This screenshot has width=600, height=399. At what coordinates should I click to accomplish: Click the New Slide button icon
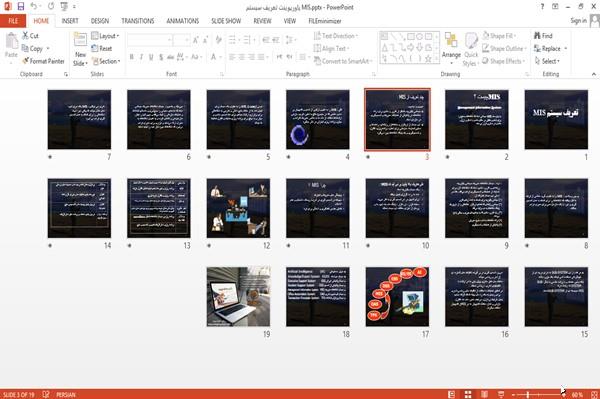(80, 41)
